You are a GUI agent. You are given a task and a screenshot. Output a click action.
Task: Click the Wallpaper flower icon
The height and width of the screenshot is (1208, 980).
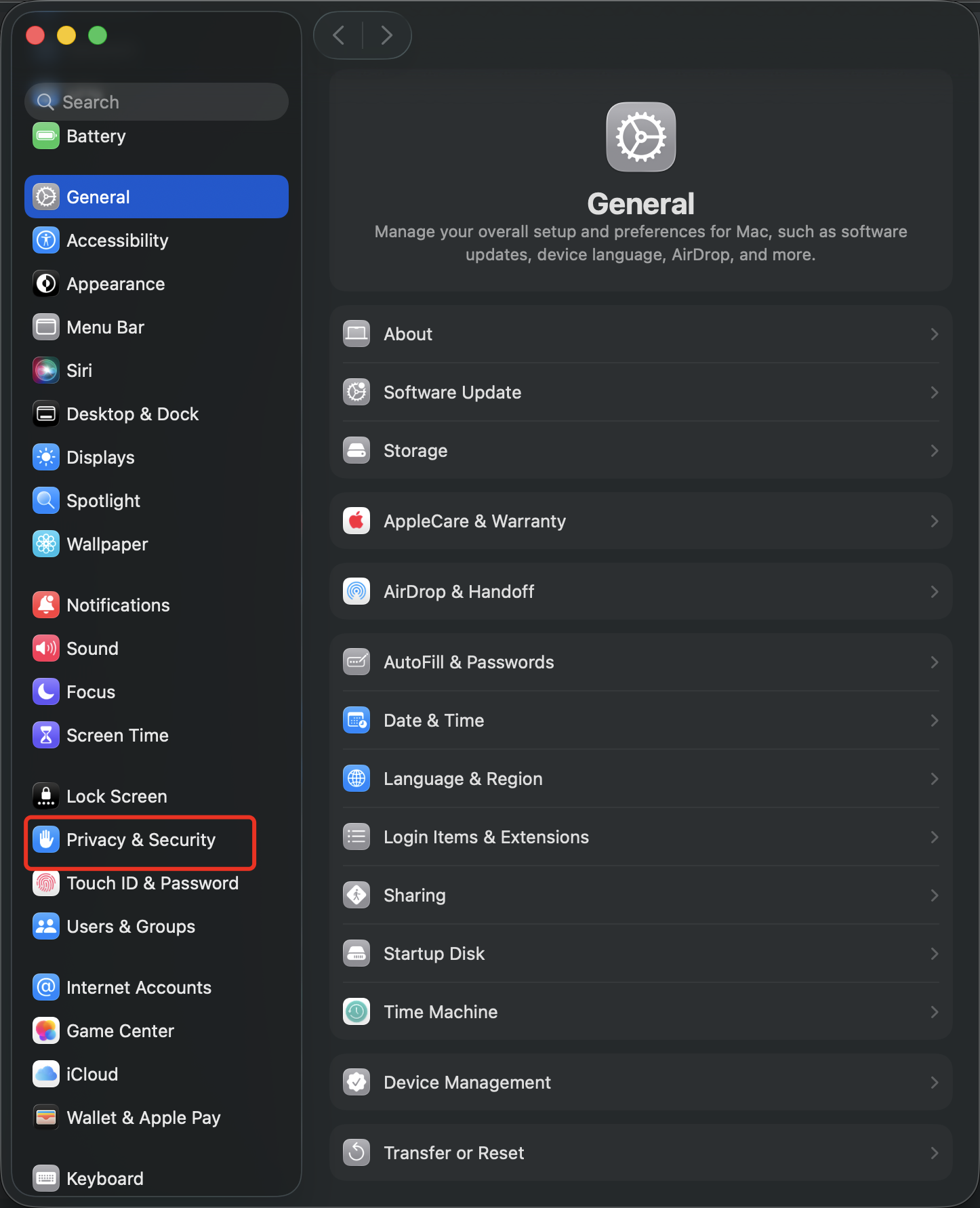tap(46, 544)
